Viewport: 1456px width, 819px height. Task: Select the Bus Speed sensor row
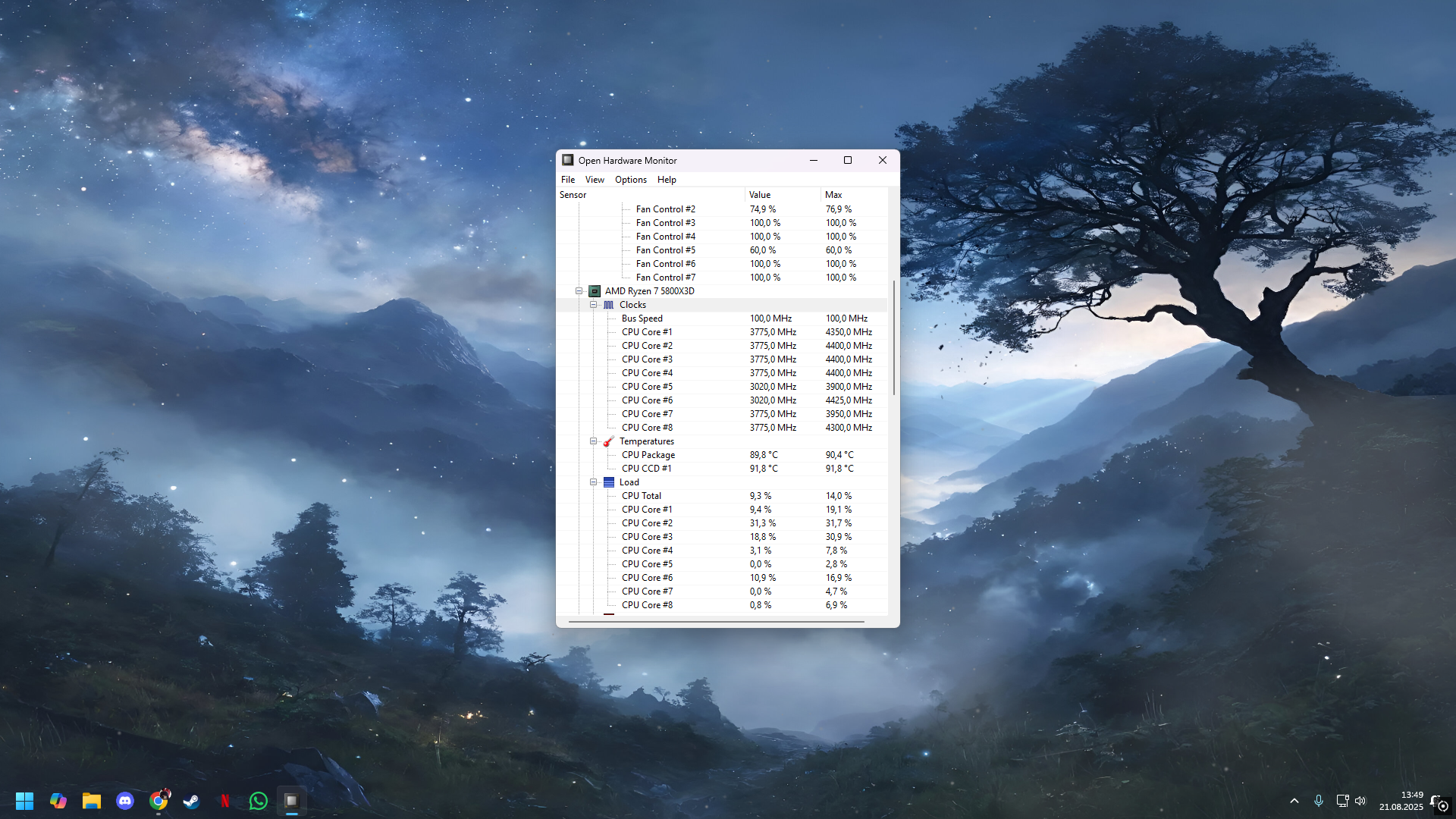[x=722, y=318]
